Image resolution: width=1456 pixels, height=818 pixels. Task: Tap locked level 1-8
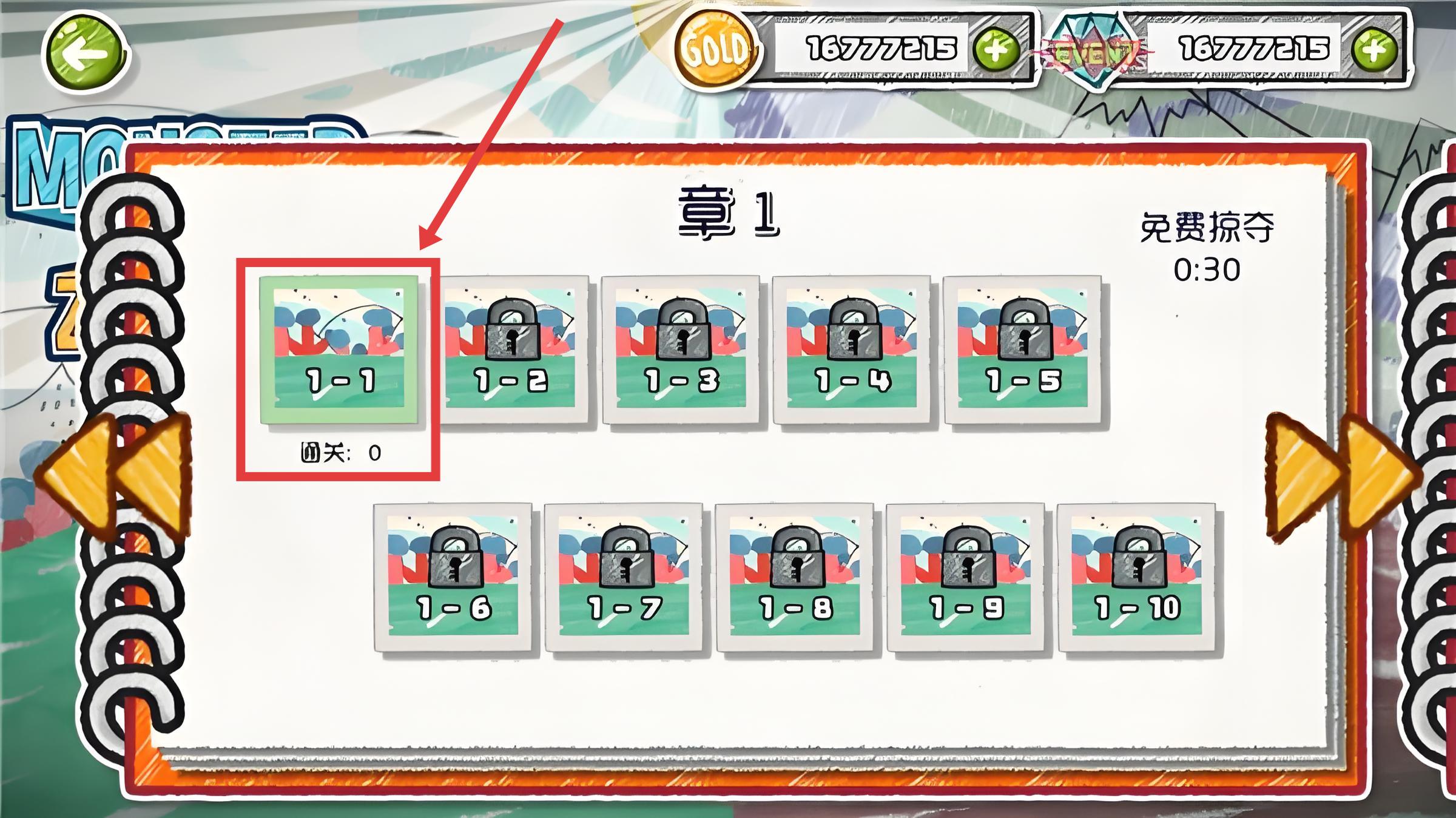795,577
